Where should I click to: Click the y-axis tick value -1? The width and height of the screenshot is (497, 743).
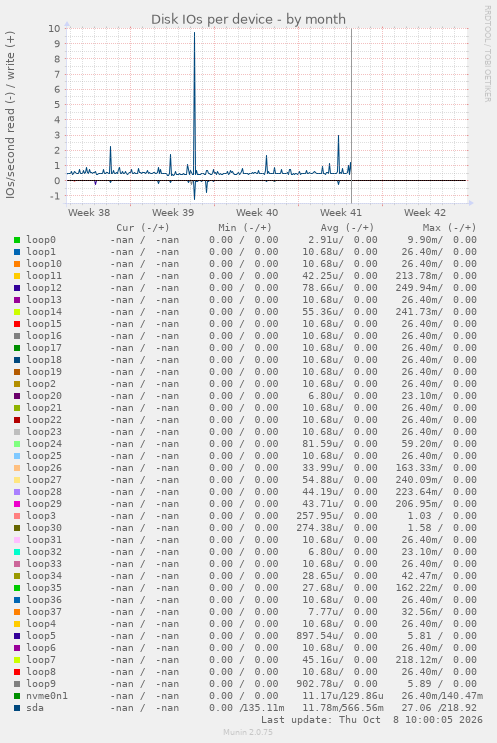click(55, 196)
